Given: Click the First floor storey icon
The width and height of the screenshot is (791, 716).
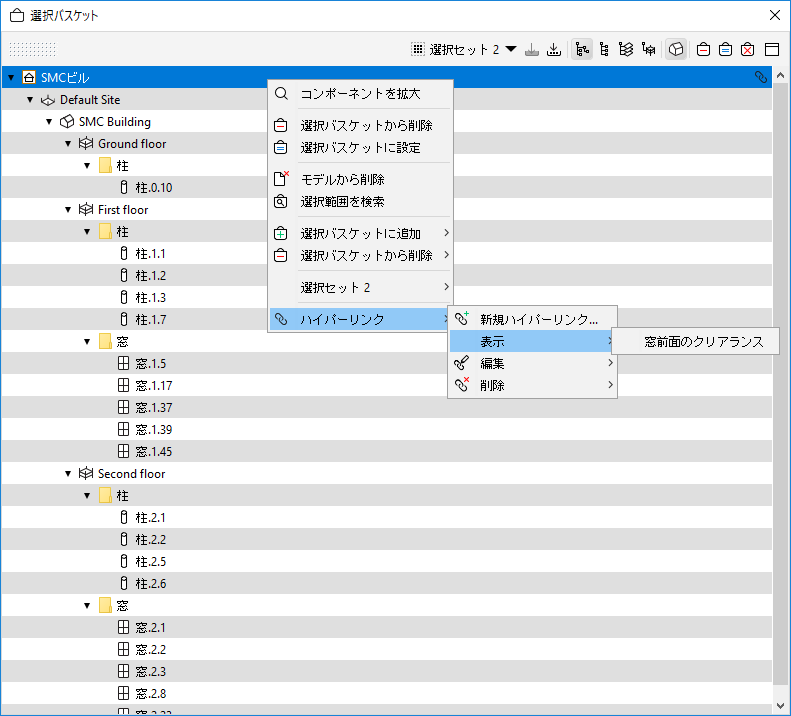Looking at the screenshot, I should (x=86, y=209).
